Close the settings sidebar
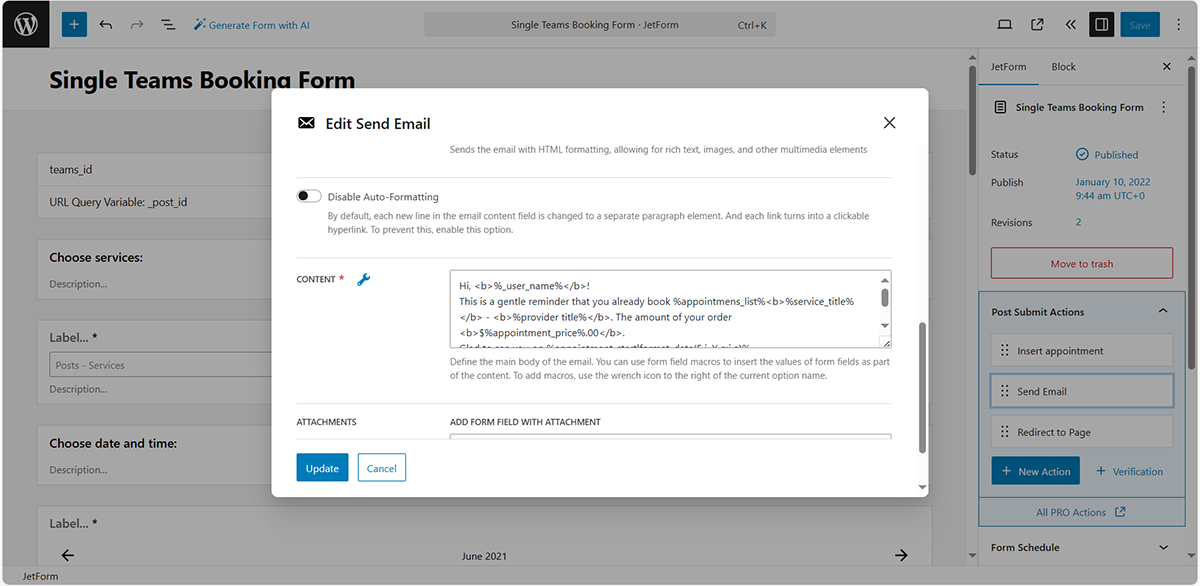 point(1166,67)
